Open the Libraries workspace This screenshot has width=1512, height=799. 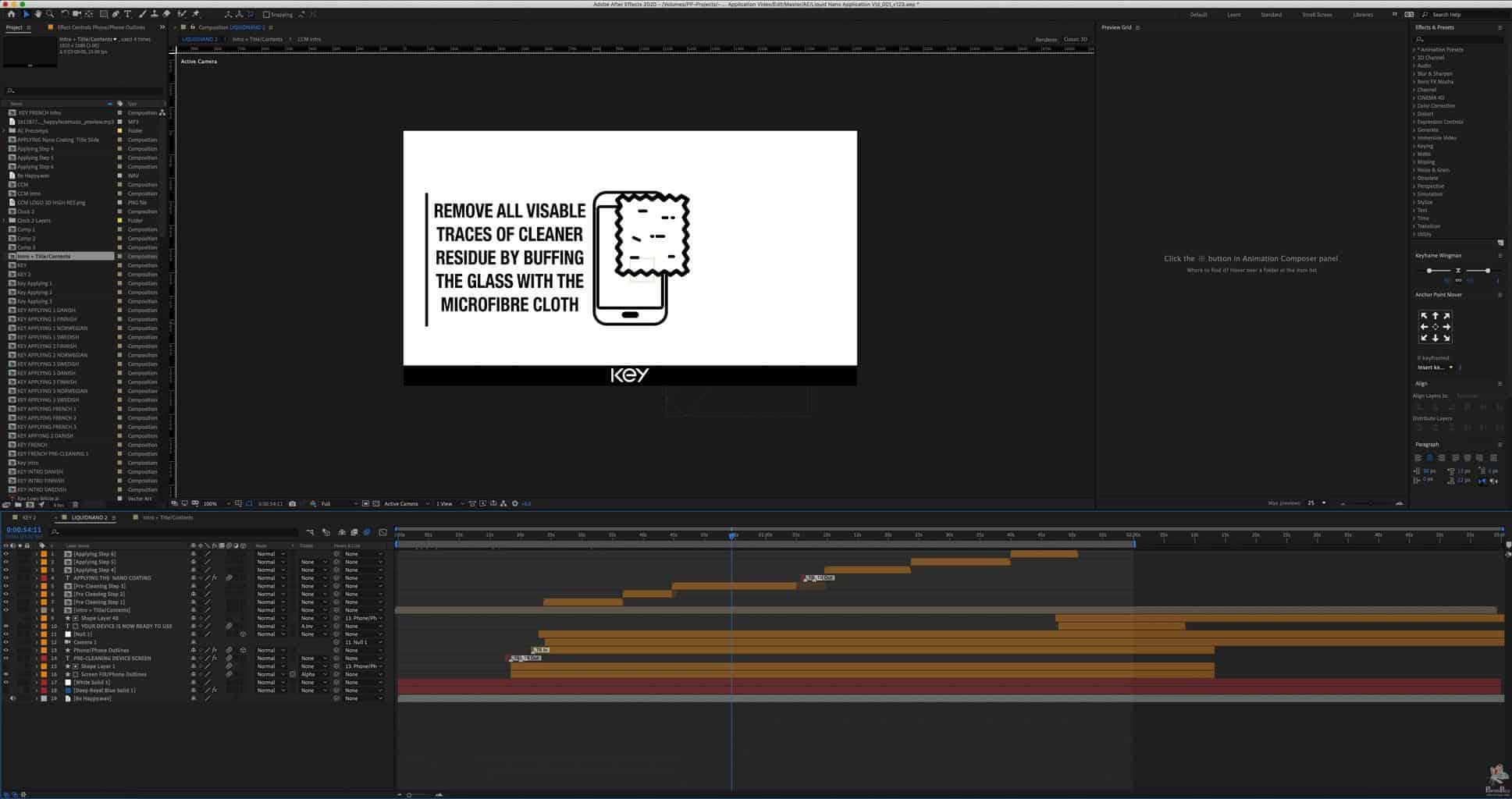[1362, 15]
